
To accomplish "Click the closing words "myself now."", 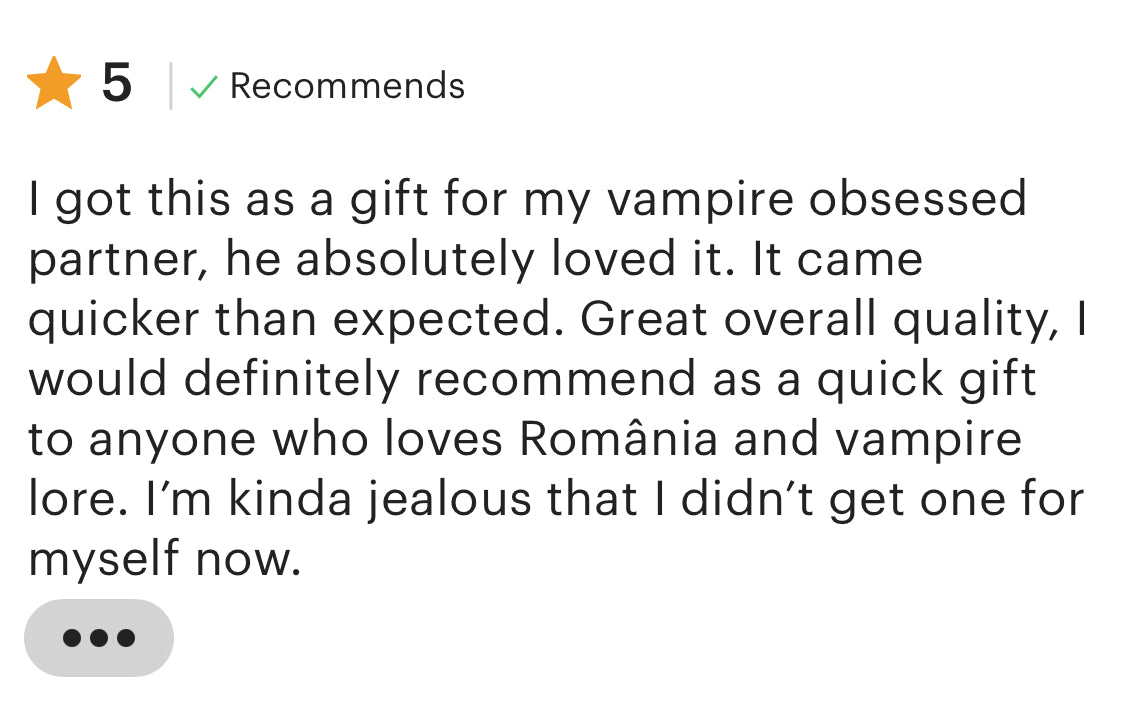I will 164,560.
